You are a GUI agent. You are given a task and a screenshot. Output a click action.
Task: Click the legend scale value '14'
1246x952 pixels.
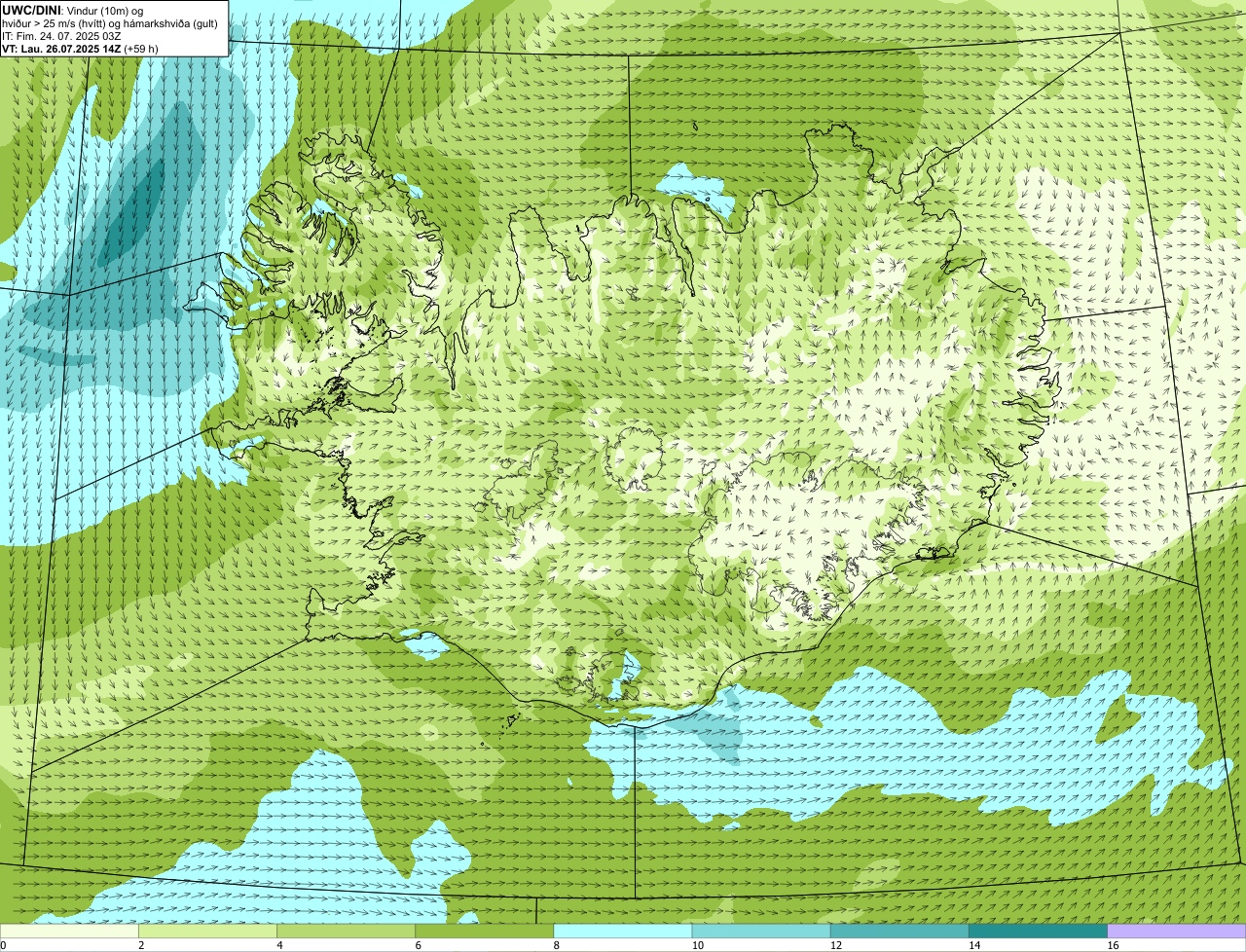click(974, 945)
